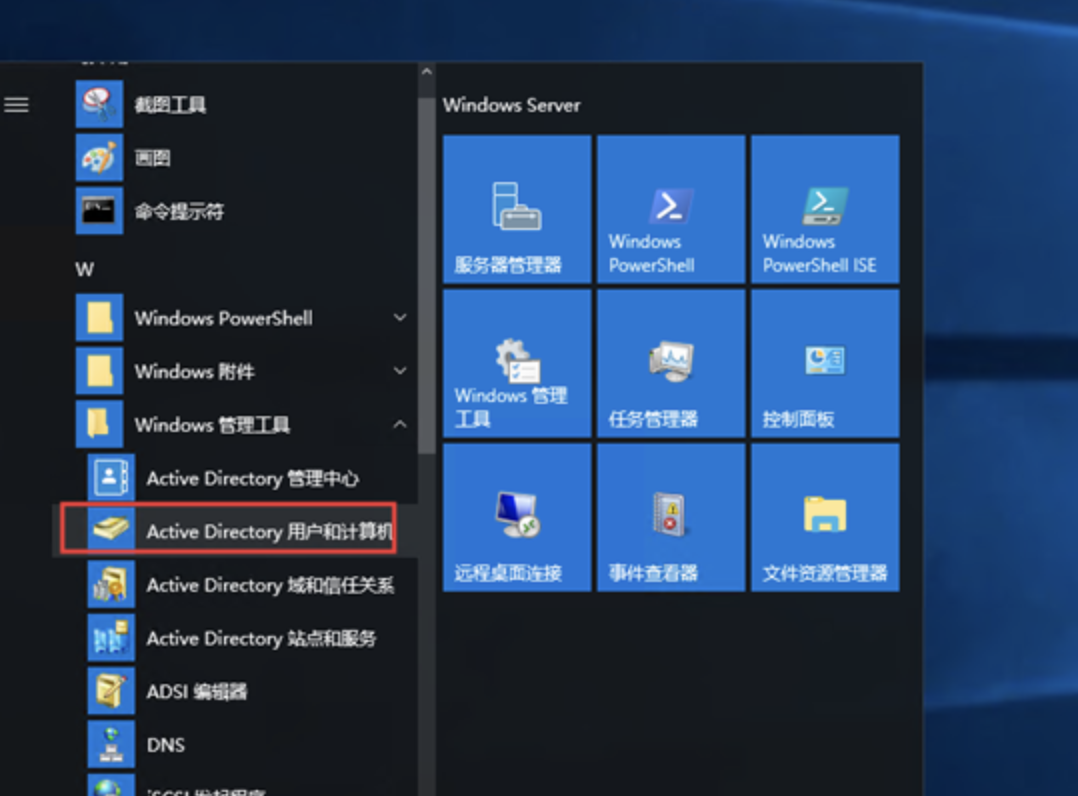Open the hamburger menu in Start

tap(16, 104)
